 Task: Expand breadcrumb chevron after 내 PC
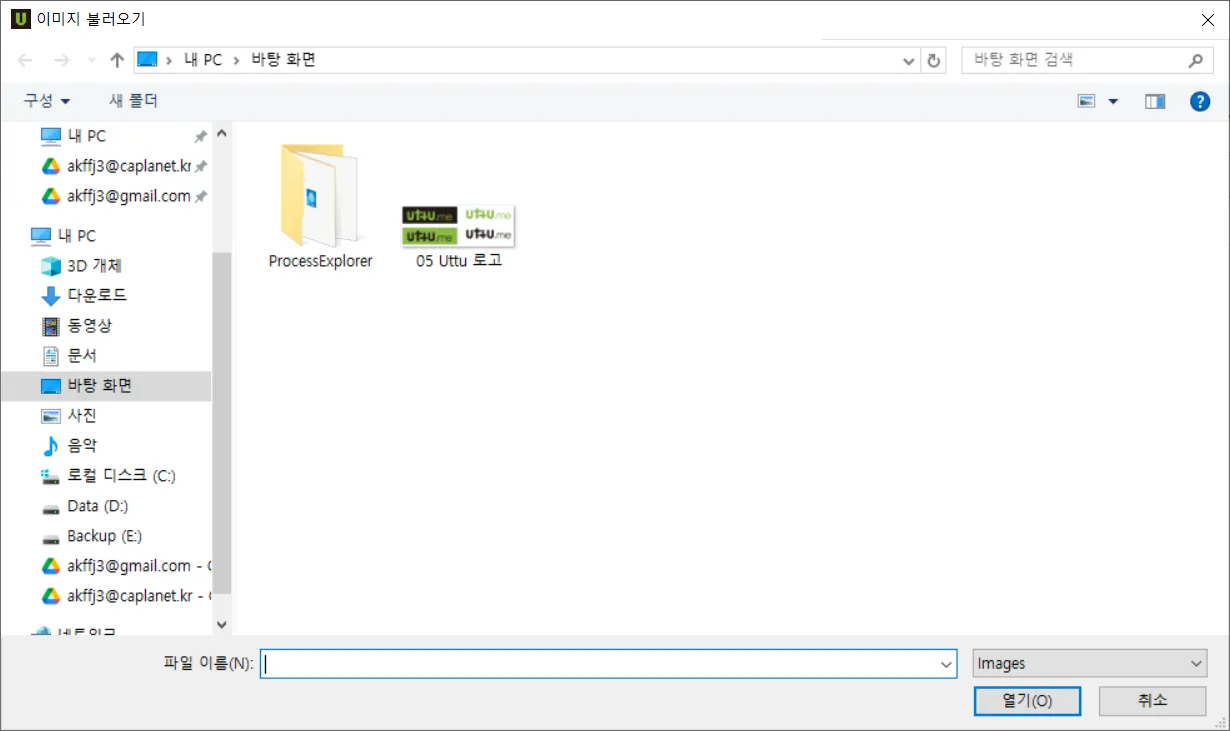click(x=236, y=60)
